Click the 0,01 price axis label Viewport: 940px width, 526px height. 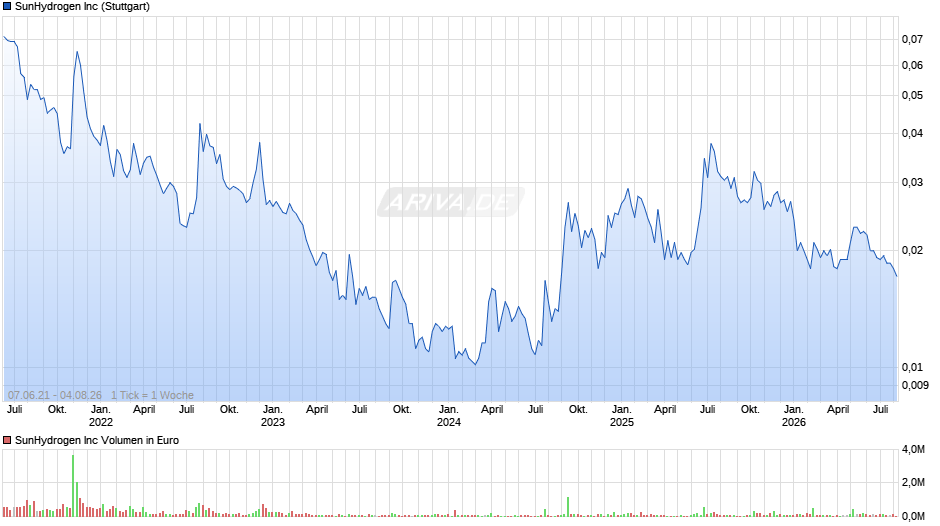(912, 367)
